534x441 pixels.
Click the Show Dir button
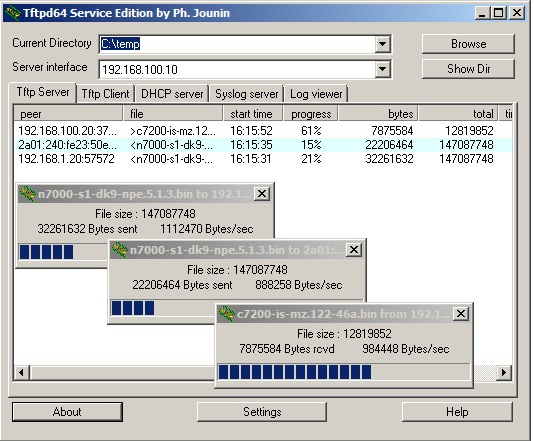[468, 69]
